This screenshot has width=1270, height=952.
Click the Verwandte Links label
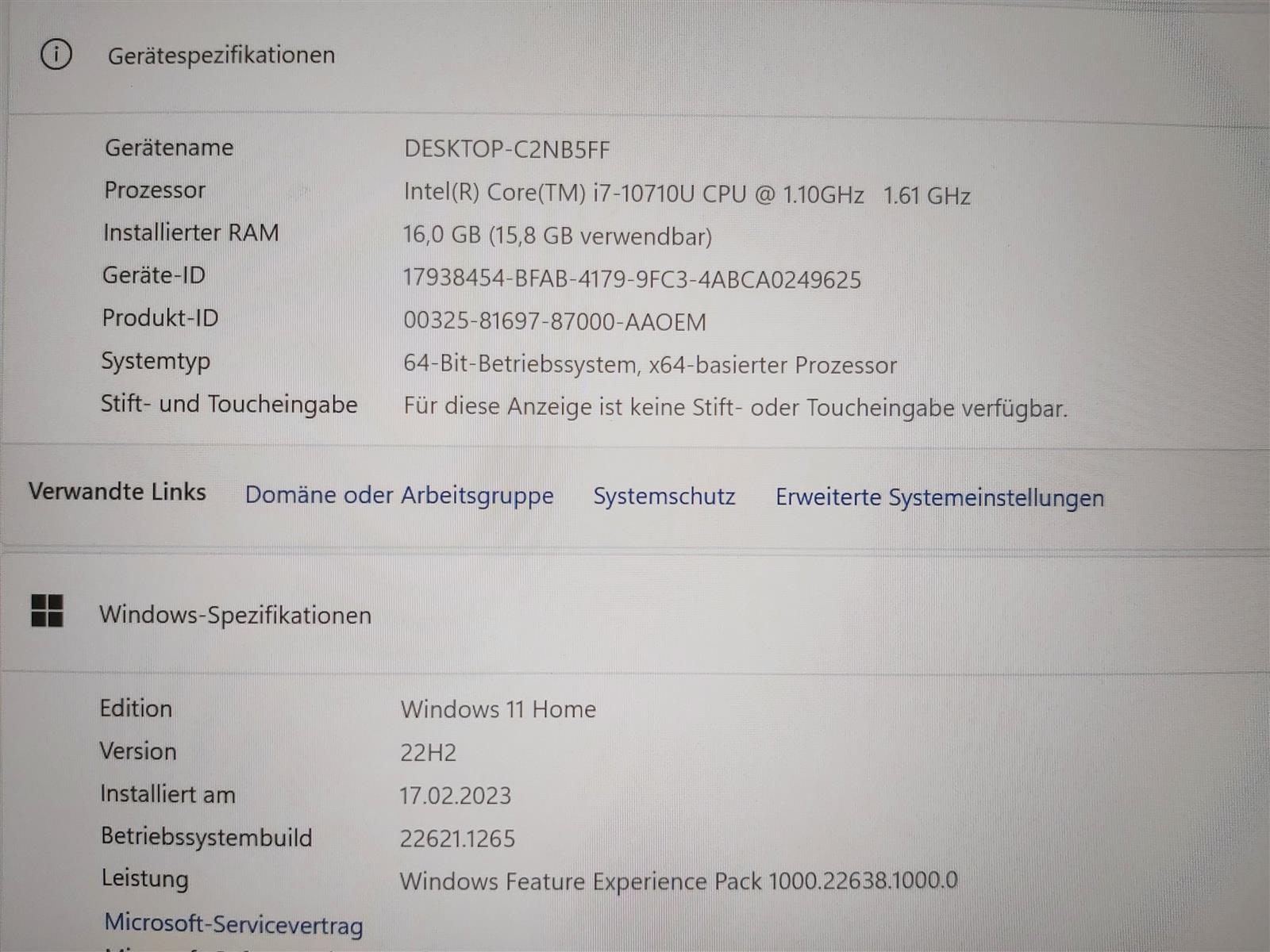click(117, 492)
